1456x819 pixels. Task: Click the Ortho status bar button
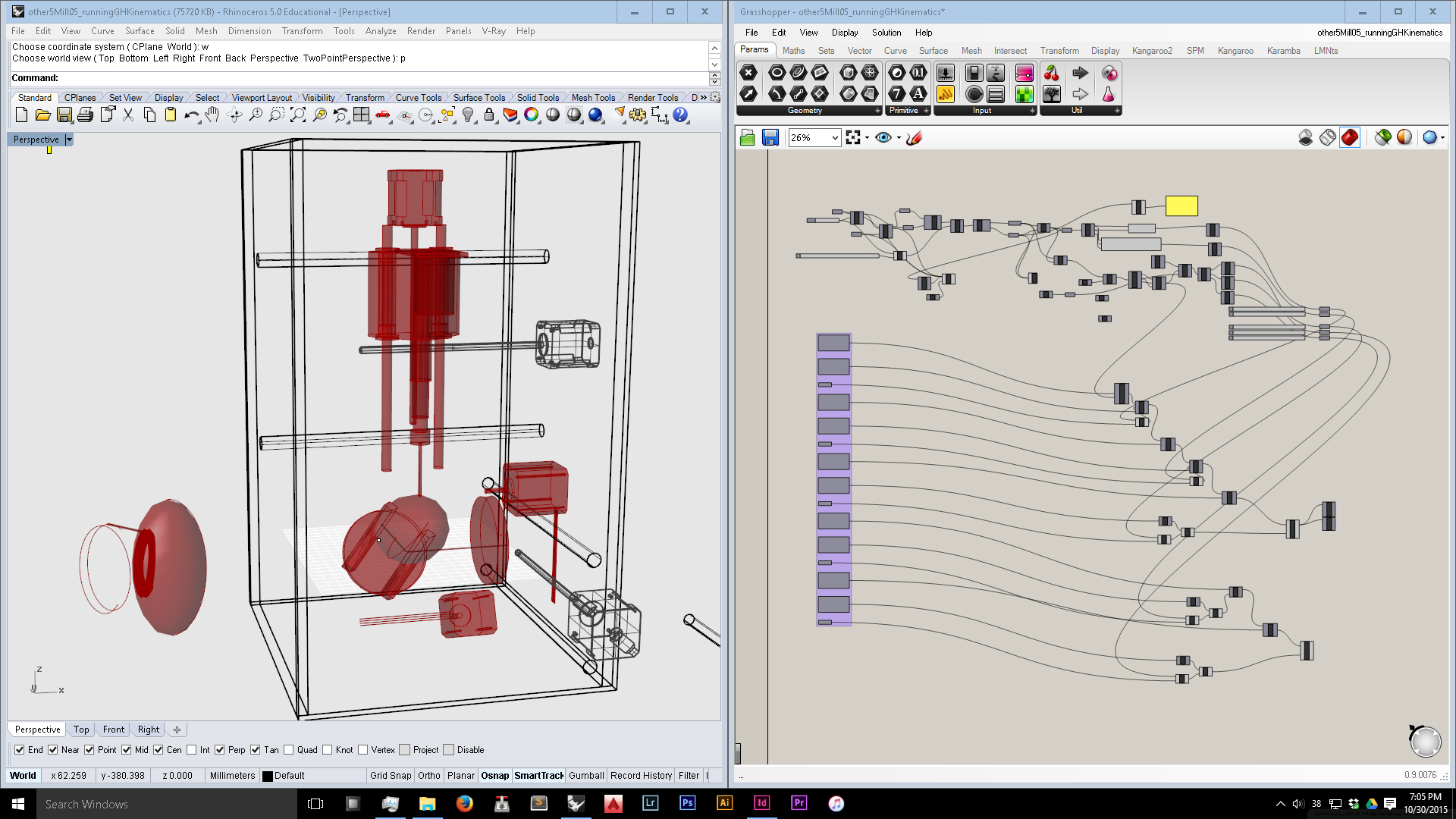(428, 776)
